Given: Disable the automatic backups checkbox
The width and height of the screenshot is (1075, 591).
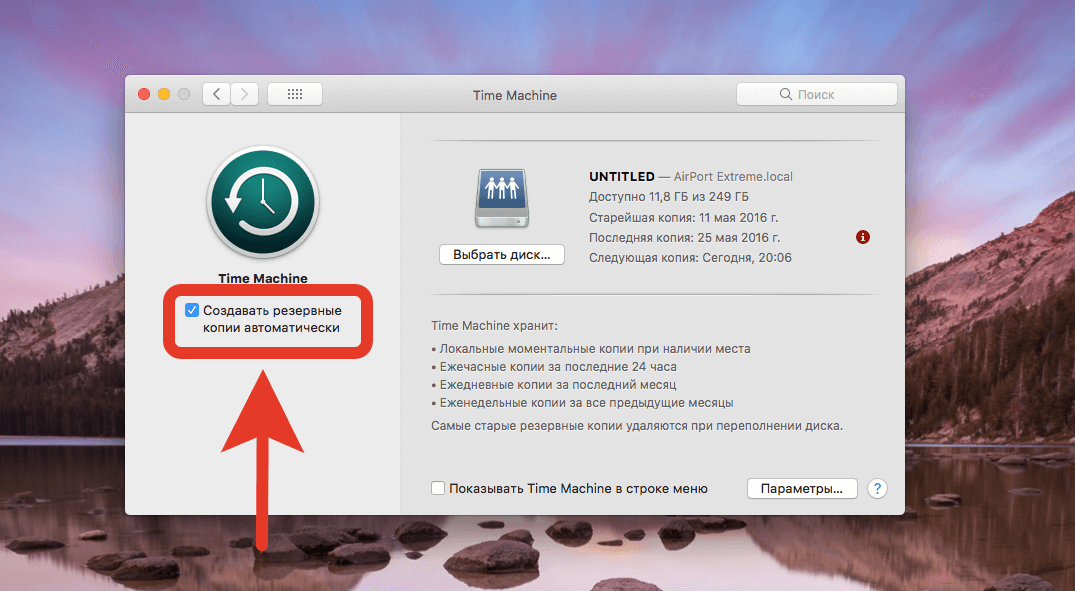Looking at the screenshot, I should coord(192,311).
